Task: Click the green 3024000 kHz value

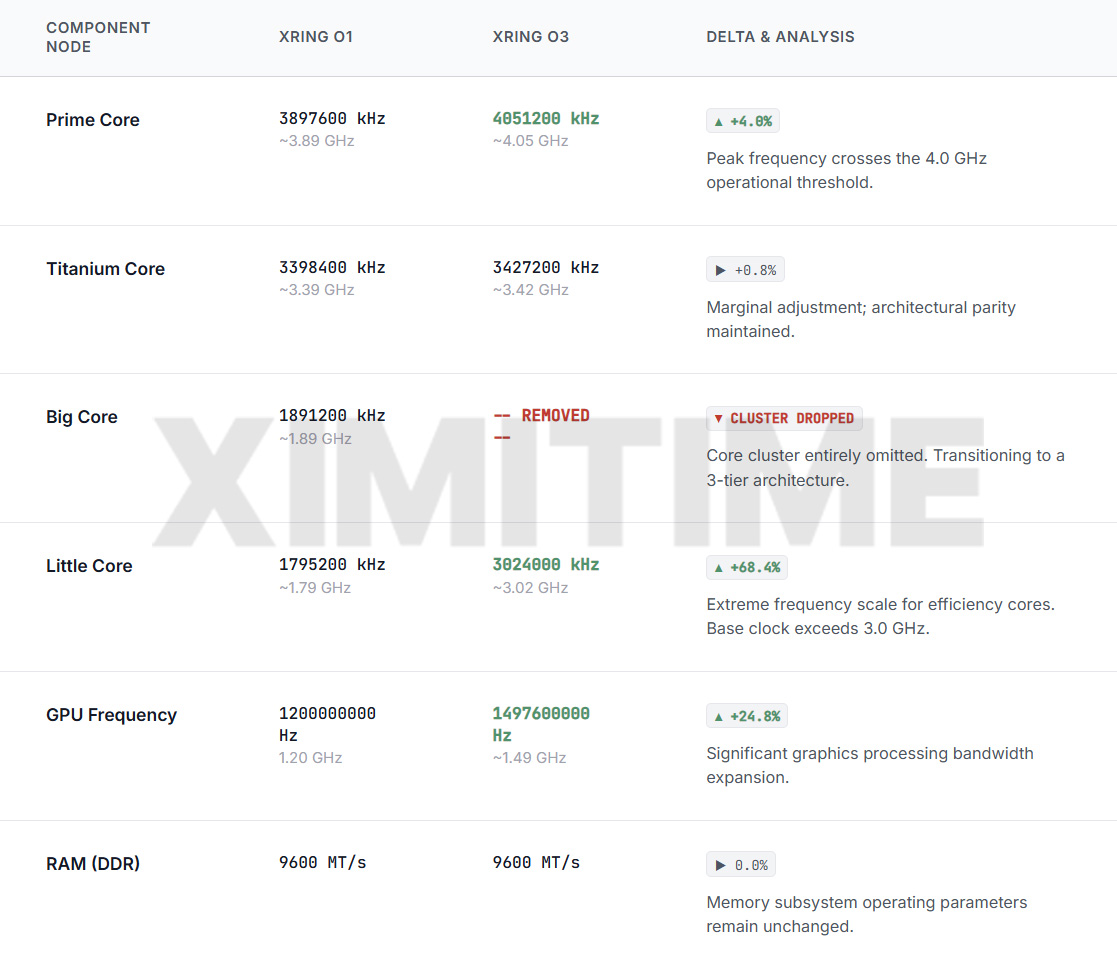Action: coord(546,564)
